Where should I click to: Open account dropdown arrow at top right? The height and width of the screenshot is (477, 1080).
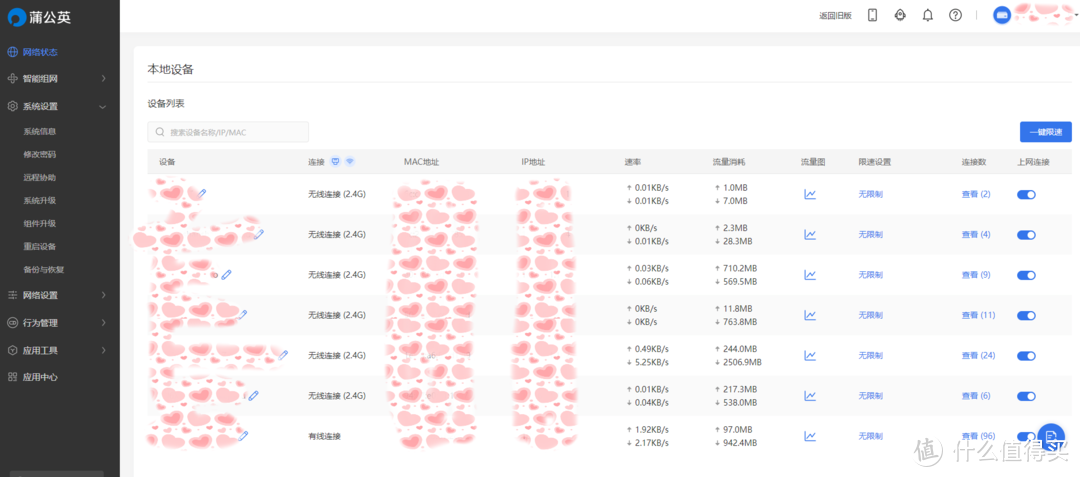pos(1075,15)
